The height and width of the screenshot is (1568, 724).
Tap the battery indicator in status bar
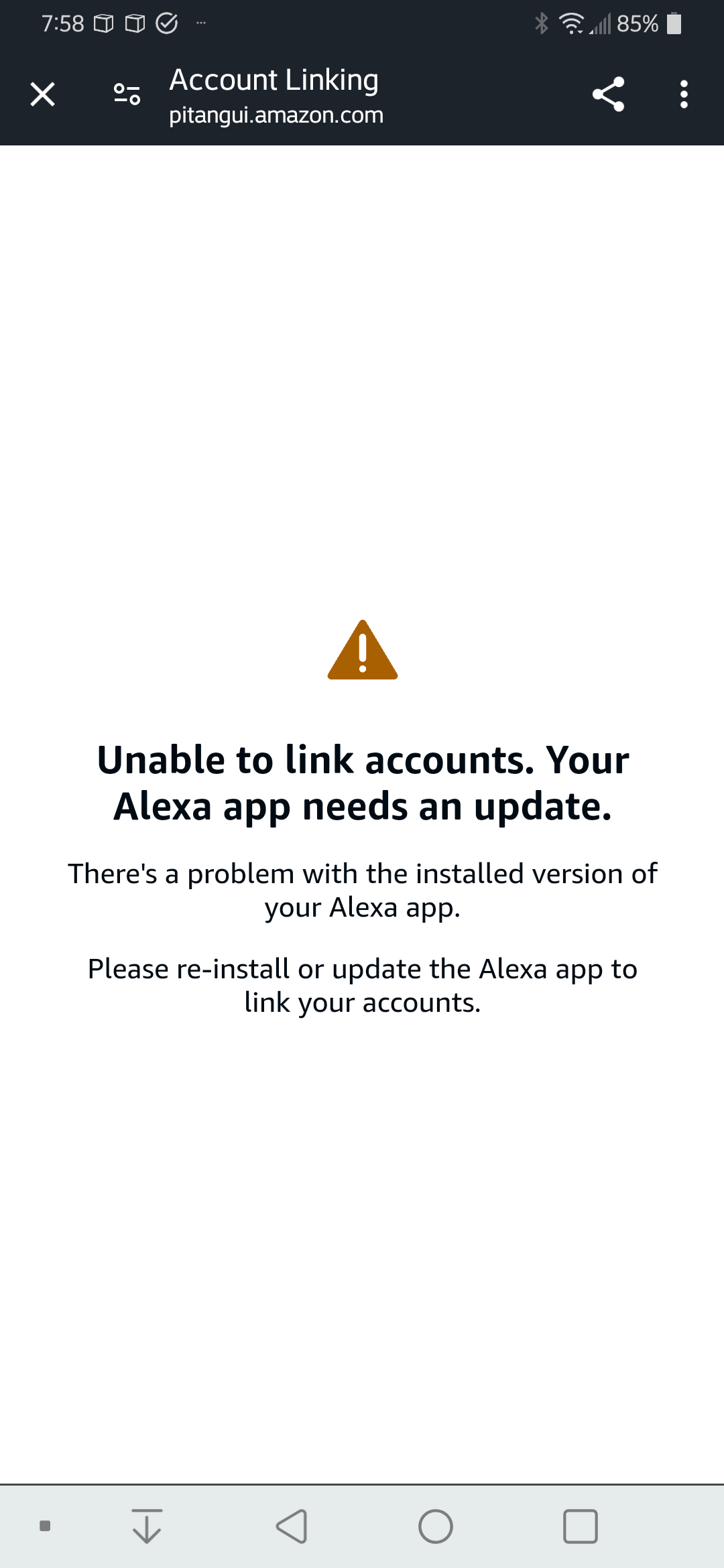675,23
